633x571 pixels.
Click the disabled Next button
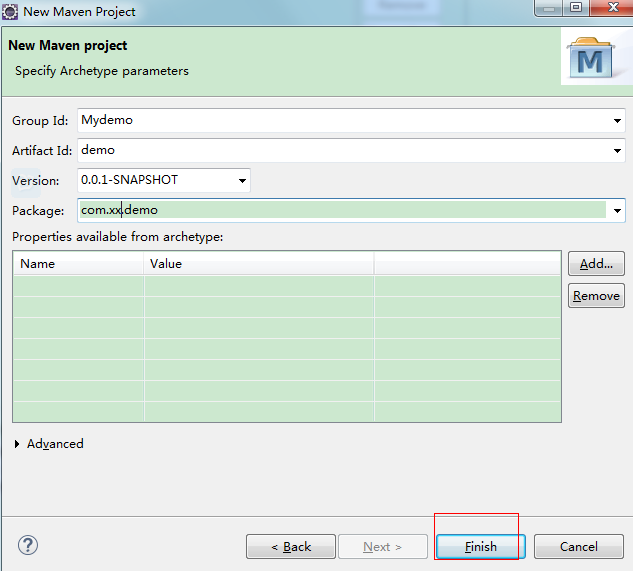coord(382,546)
